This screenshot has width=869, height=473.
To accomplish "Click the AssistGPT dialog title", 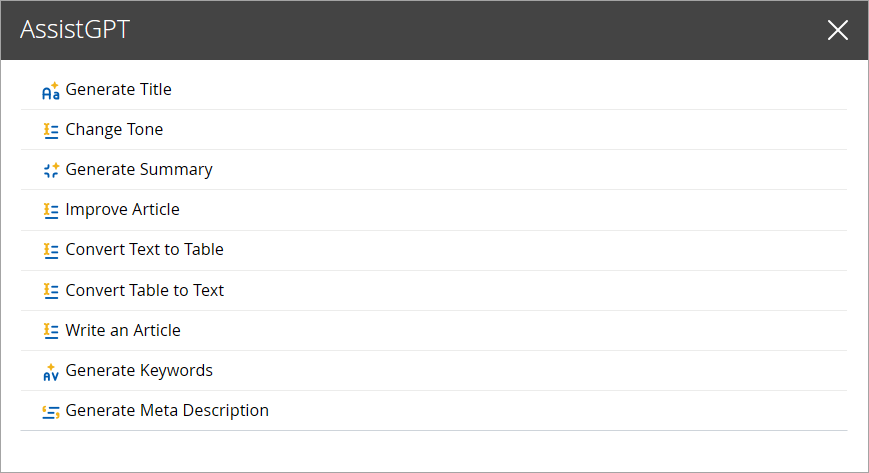I will tap(75, 30).
